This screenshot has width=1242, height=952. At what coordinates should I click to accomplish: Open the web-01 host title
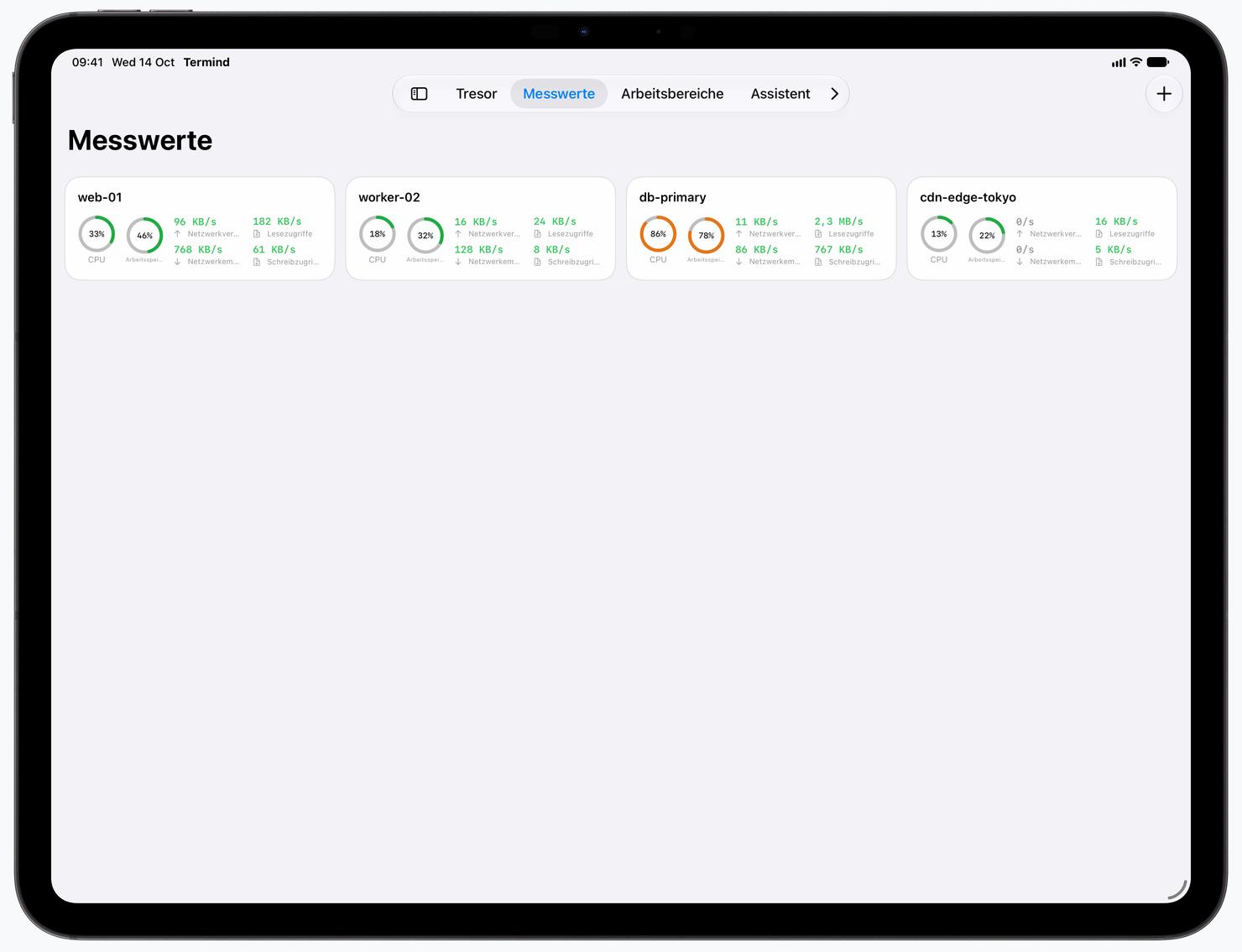pos(100,197)
